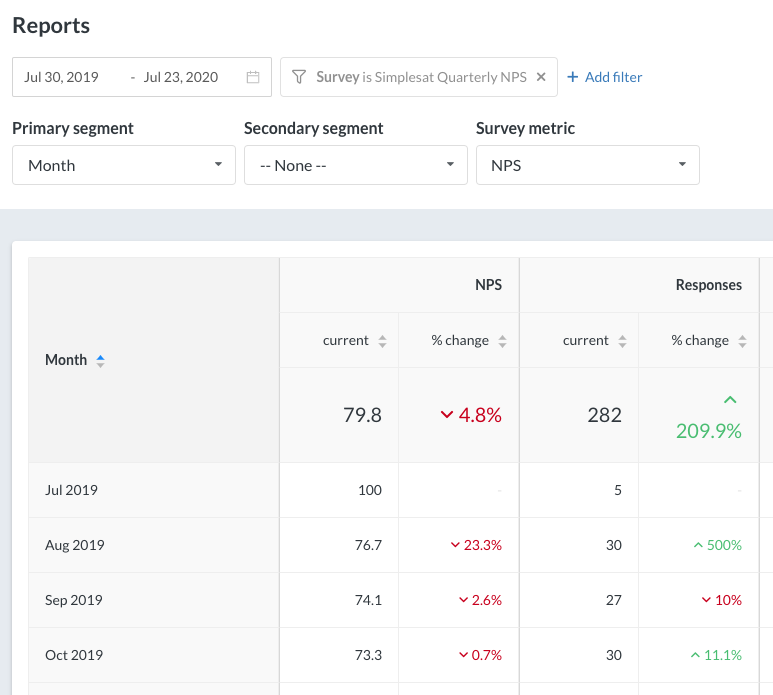Click the Sep 2019 NPS change 2.6%

click(x=480, y=600)
